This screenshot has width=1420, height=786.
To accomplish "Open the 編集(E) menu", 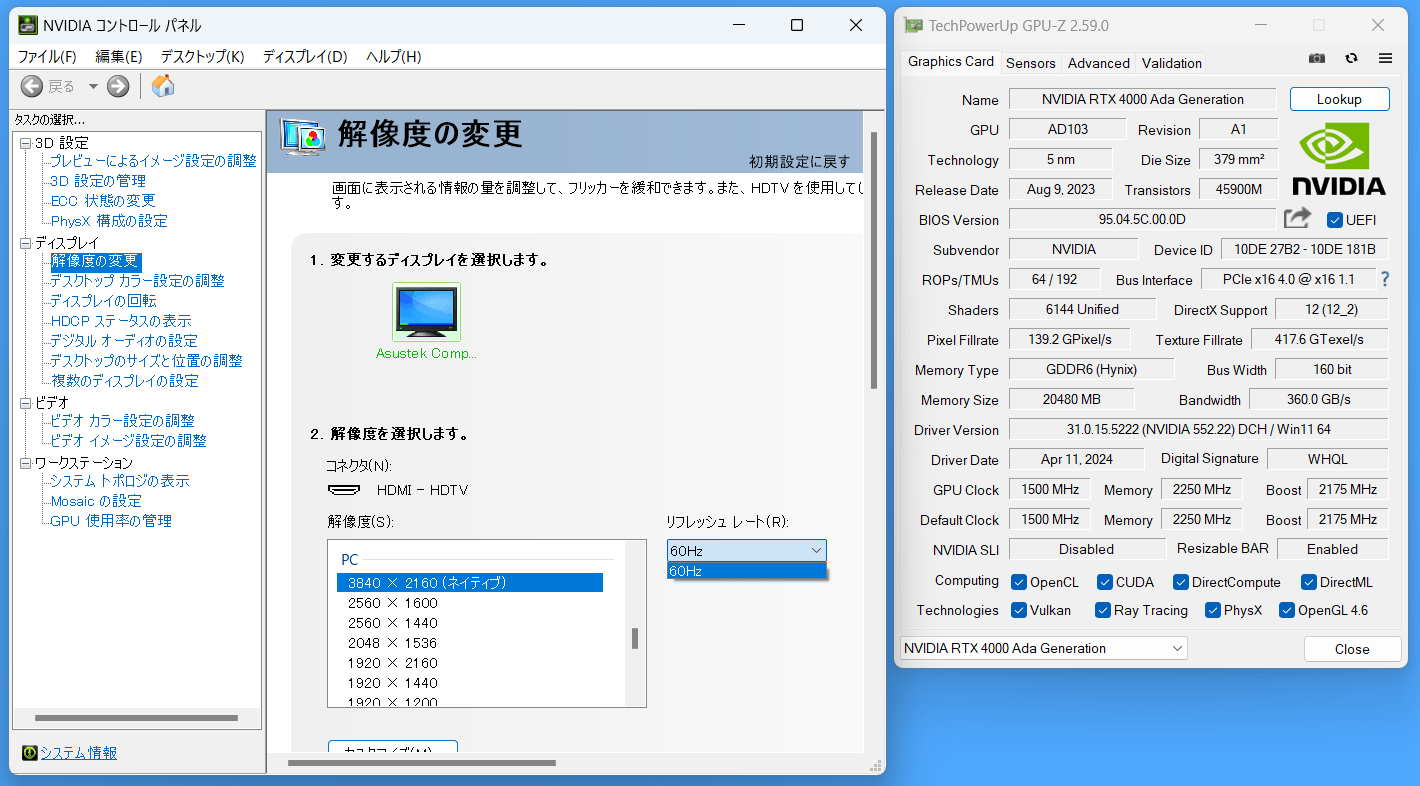I will coord(119,56).
